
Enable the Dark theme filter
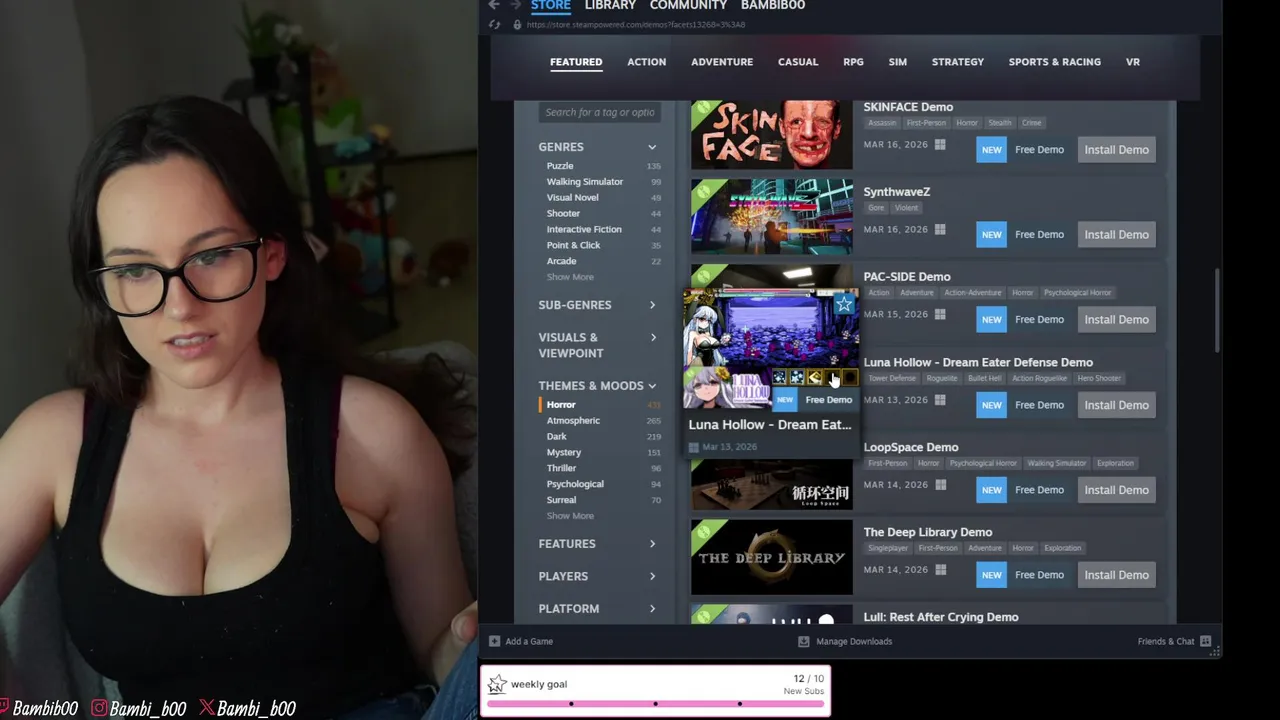click(556, 437)
